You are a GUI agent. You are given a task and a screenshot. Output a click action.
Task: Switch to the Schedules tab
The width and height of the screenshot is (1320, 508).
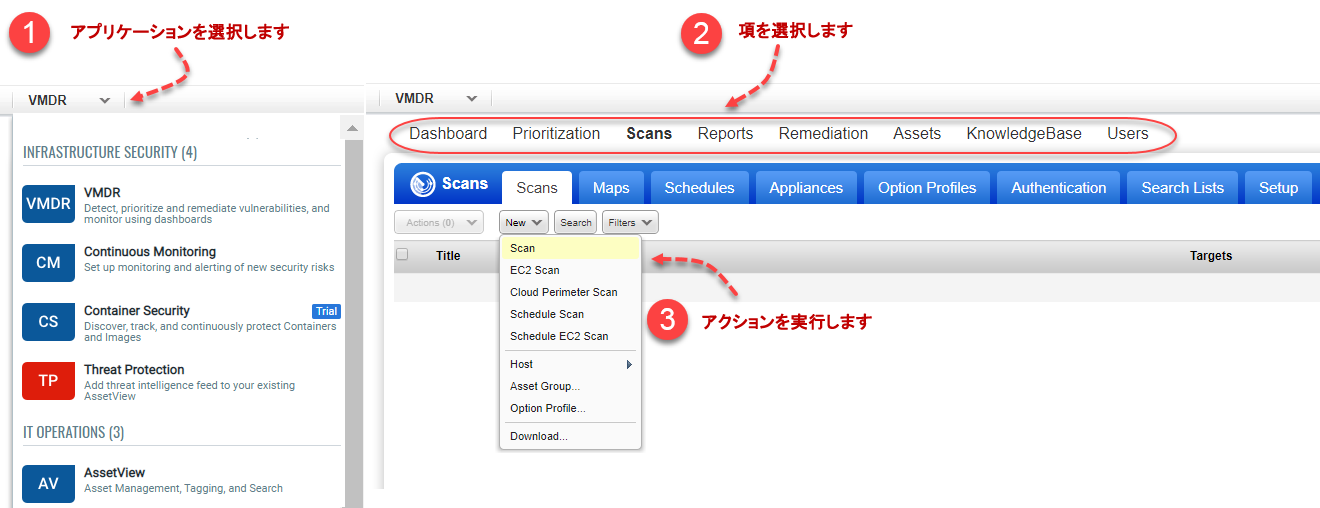click(x=699, y=188)
